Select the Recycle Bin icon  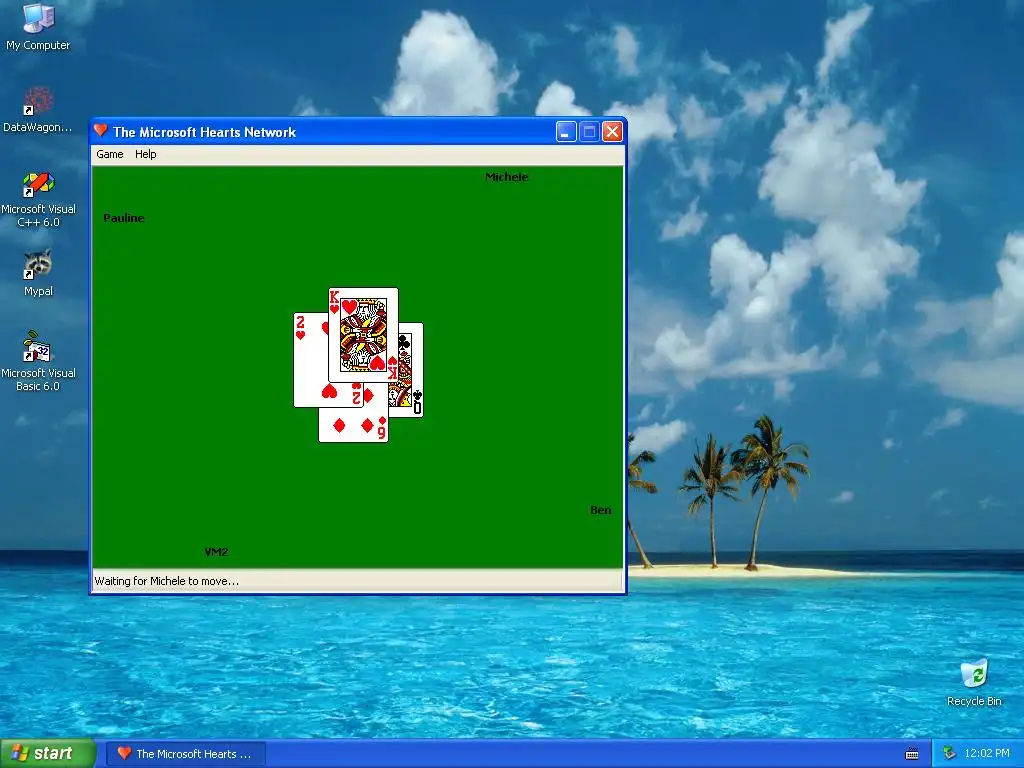(x=974, y=683)
